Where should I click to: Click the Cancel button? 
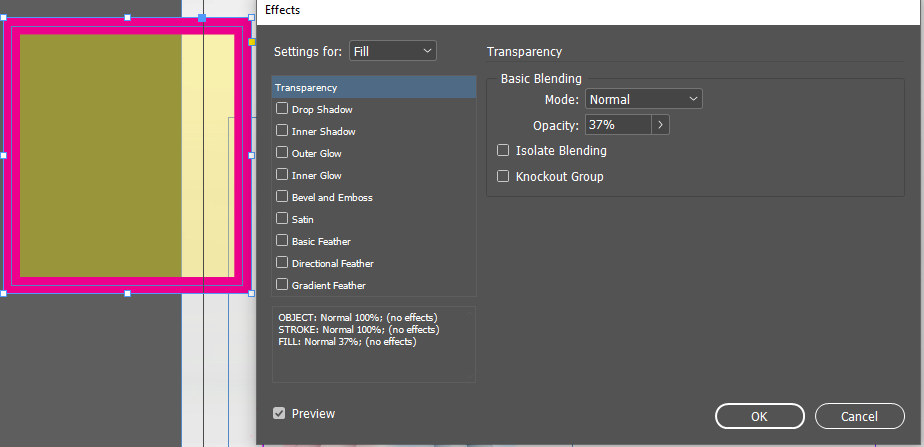pos(859,416)
